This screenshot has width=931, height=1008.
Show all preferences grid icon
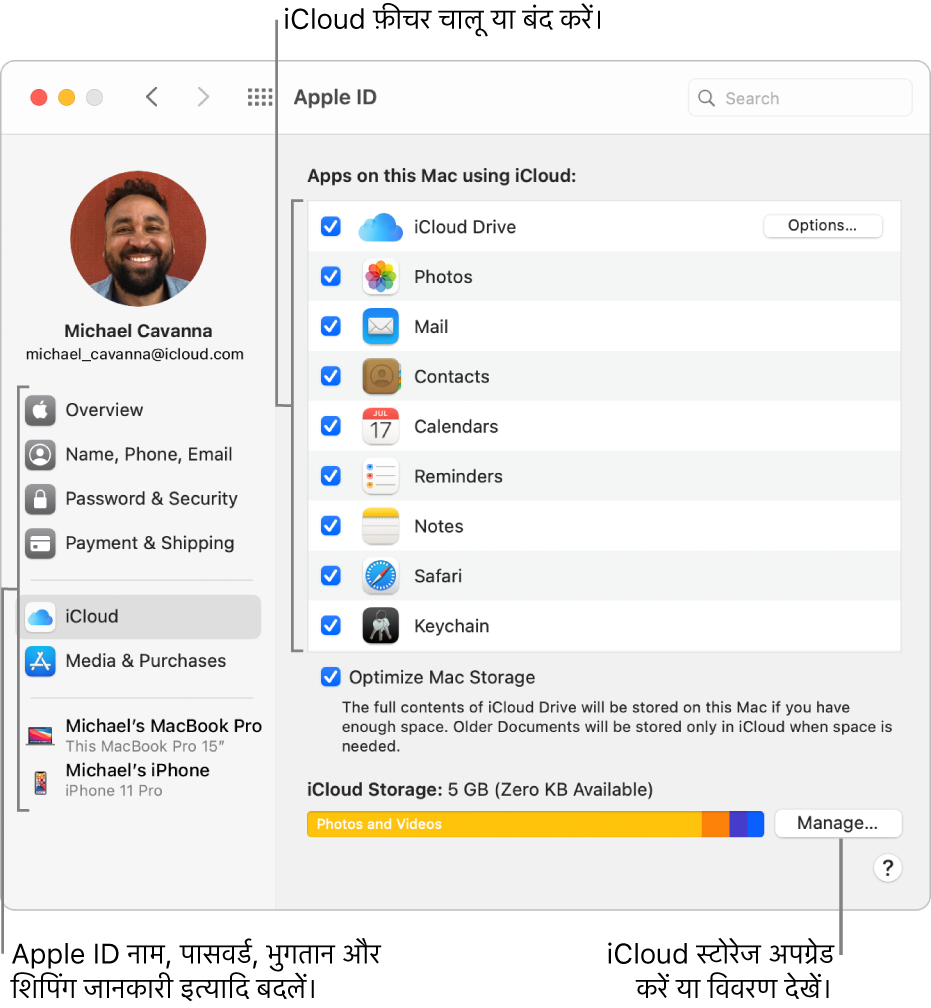[x=260, y=97]
